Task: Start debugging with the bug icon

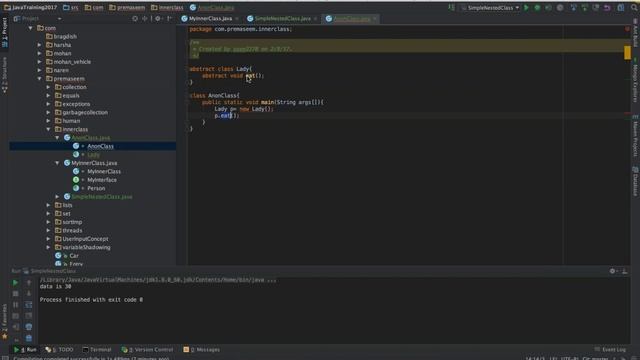Action: (x=538, y=7)
